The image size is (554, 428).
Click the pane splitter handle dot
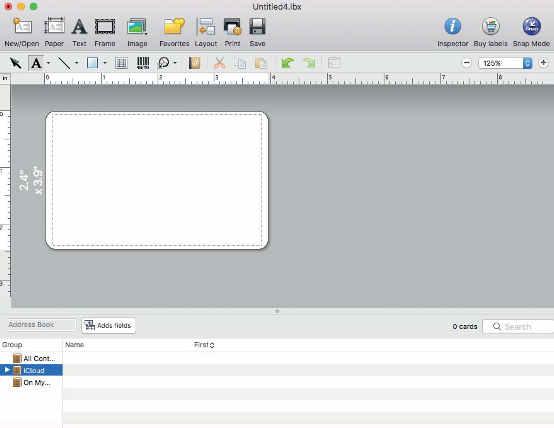[277, 311]
